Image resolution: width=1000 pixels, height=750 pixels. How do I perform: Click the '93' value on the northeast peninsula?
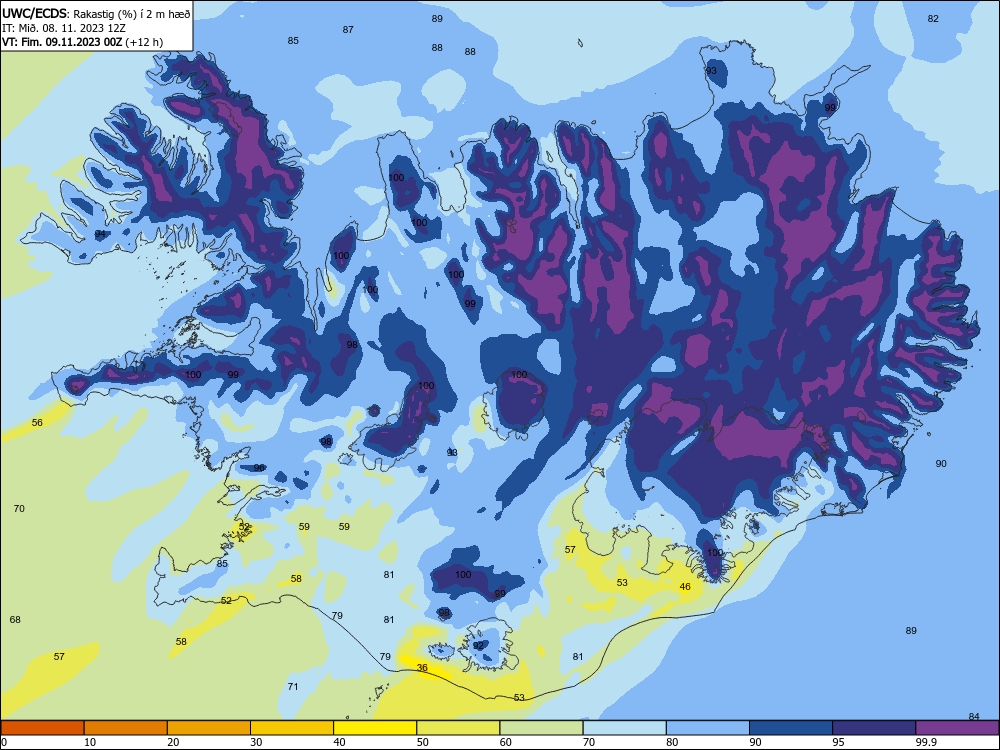pos(711,71)
